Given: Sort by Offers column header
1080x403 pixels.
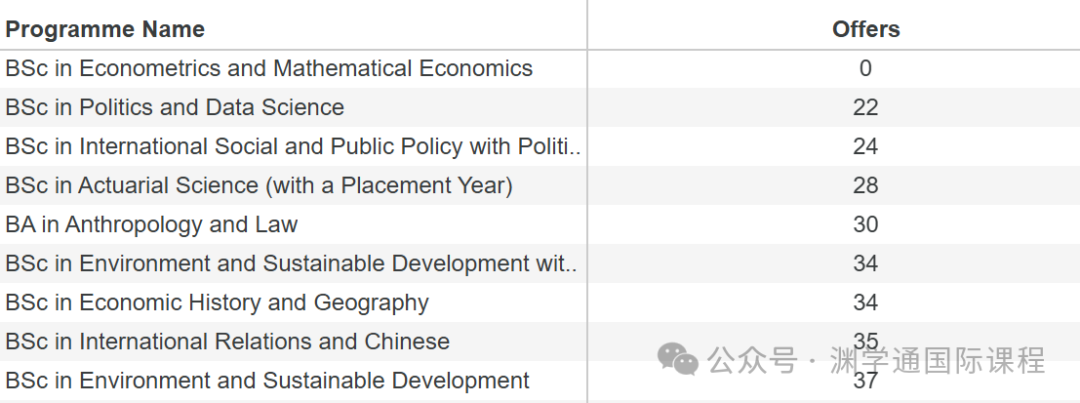Looking at the screenshot, I should click(866, 29).
